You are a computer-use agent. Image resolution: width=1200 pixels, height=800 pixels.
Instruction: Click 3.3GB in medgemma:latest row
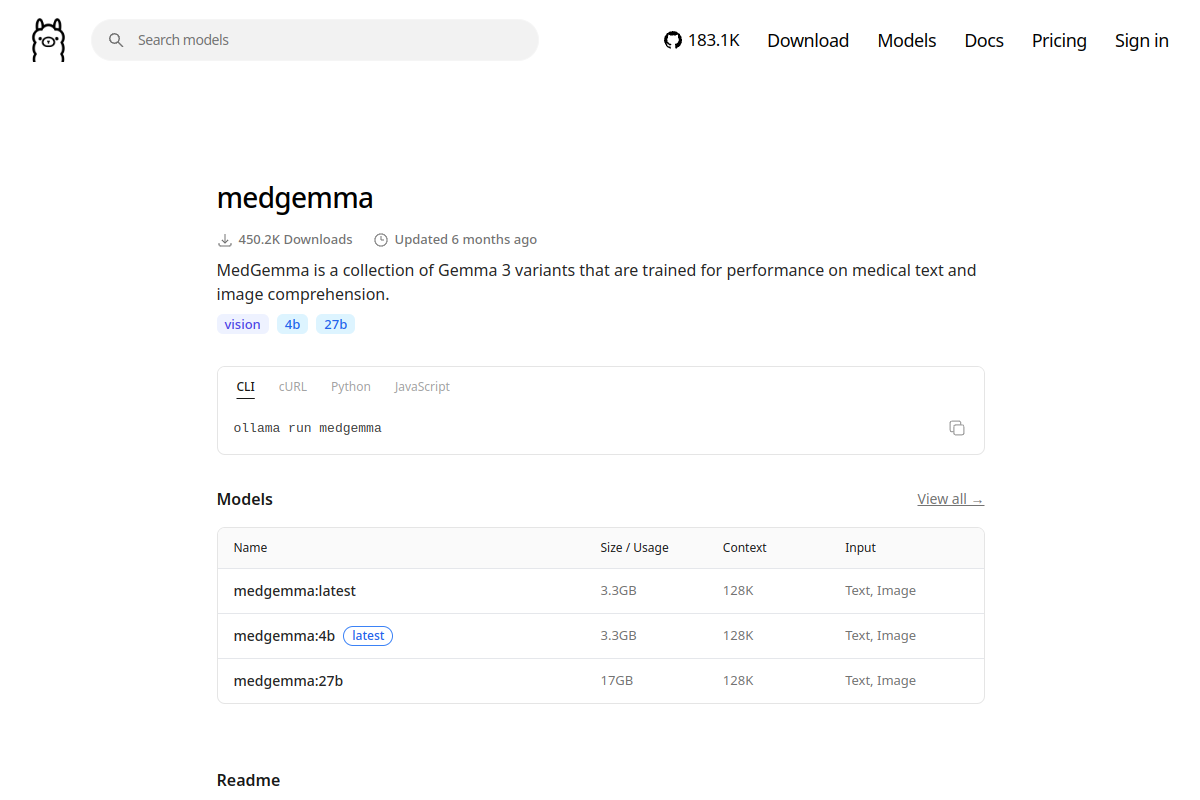tap(618, 591)
